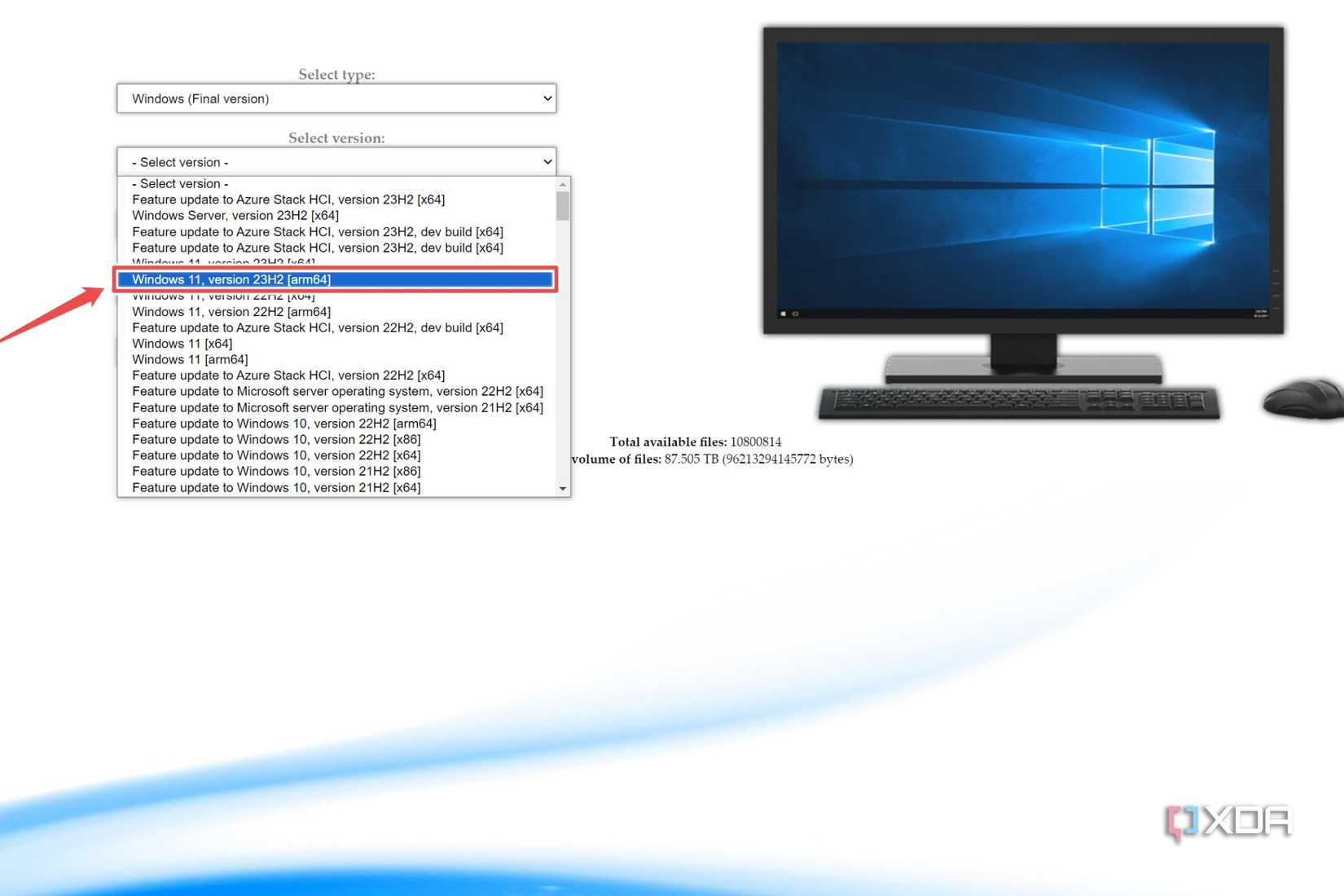Select Windows Server, version 23H2 [x64]
The height and width of the screenshot is (896, 1344).
pyautogui.click(x=336, y=216)
